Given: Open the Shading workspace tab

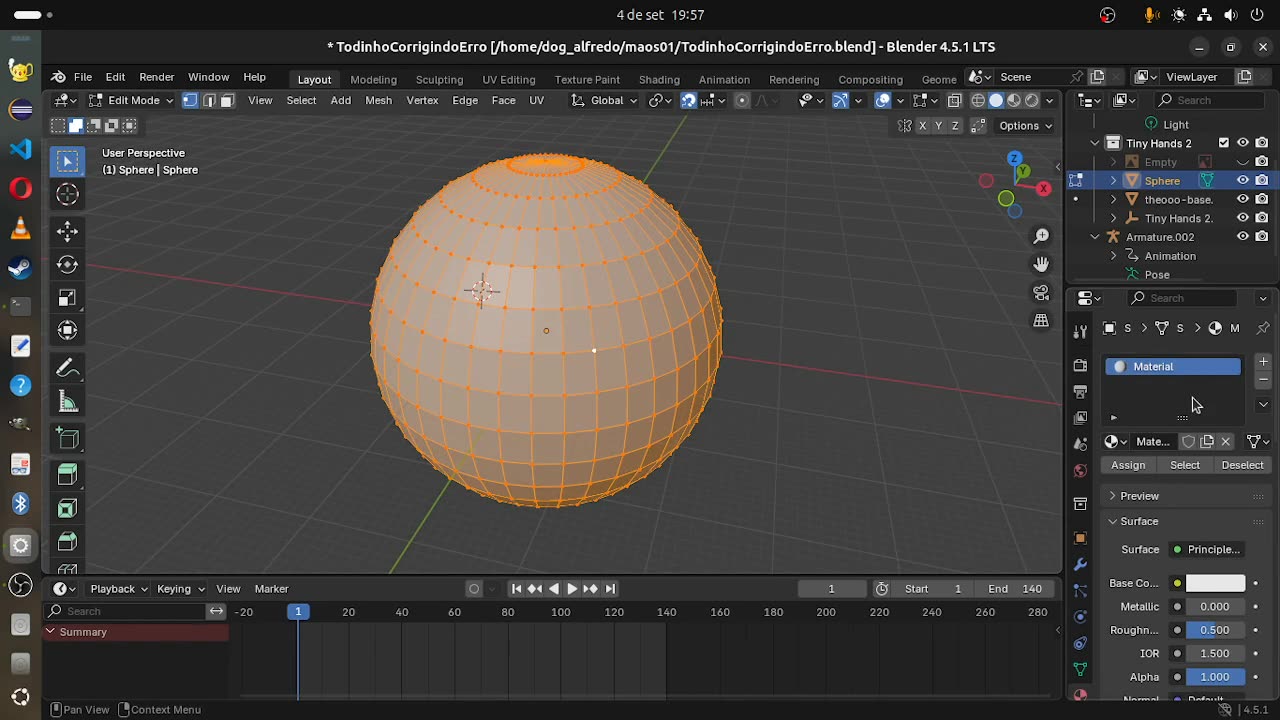Looking at the screenshot, I should (659, 79).
